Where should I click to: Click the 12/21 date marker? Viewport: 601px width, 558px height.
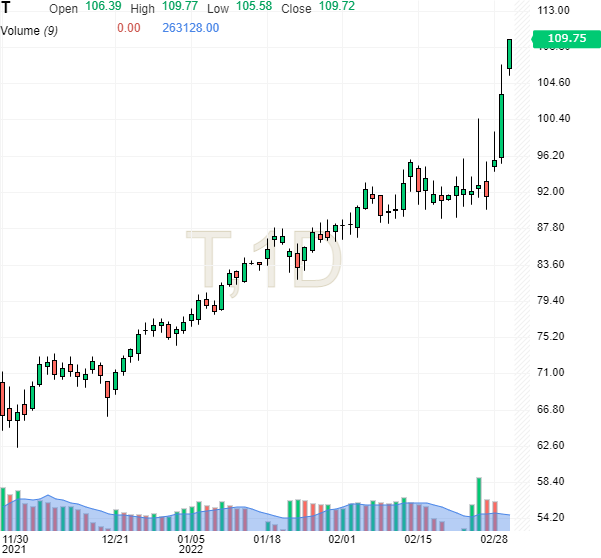pos(116,539)
